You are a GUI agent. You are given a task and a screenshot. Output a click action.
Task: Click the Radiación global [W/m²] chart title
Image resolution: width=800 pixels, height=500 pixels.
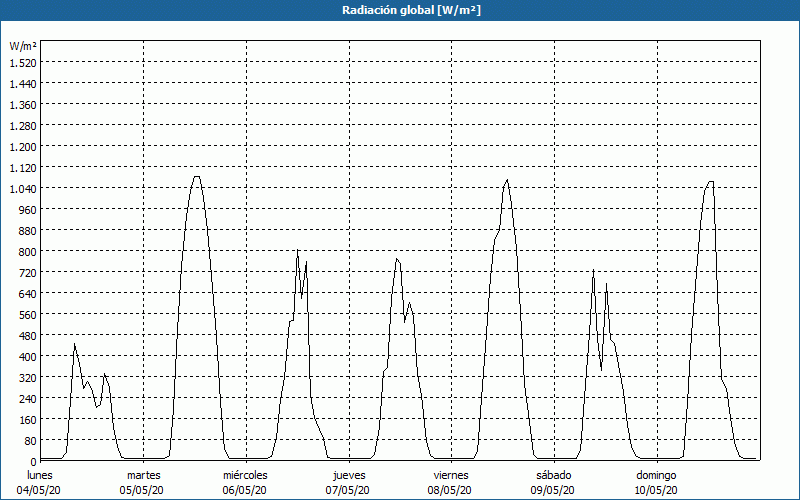tap(411, 10)
